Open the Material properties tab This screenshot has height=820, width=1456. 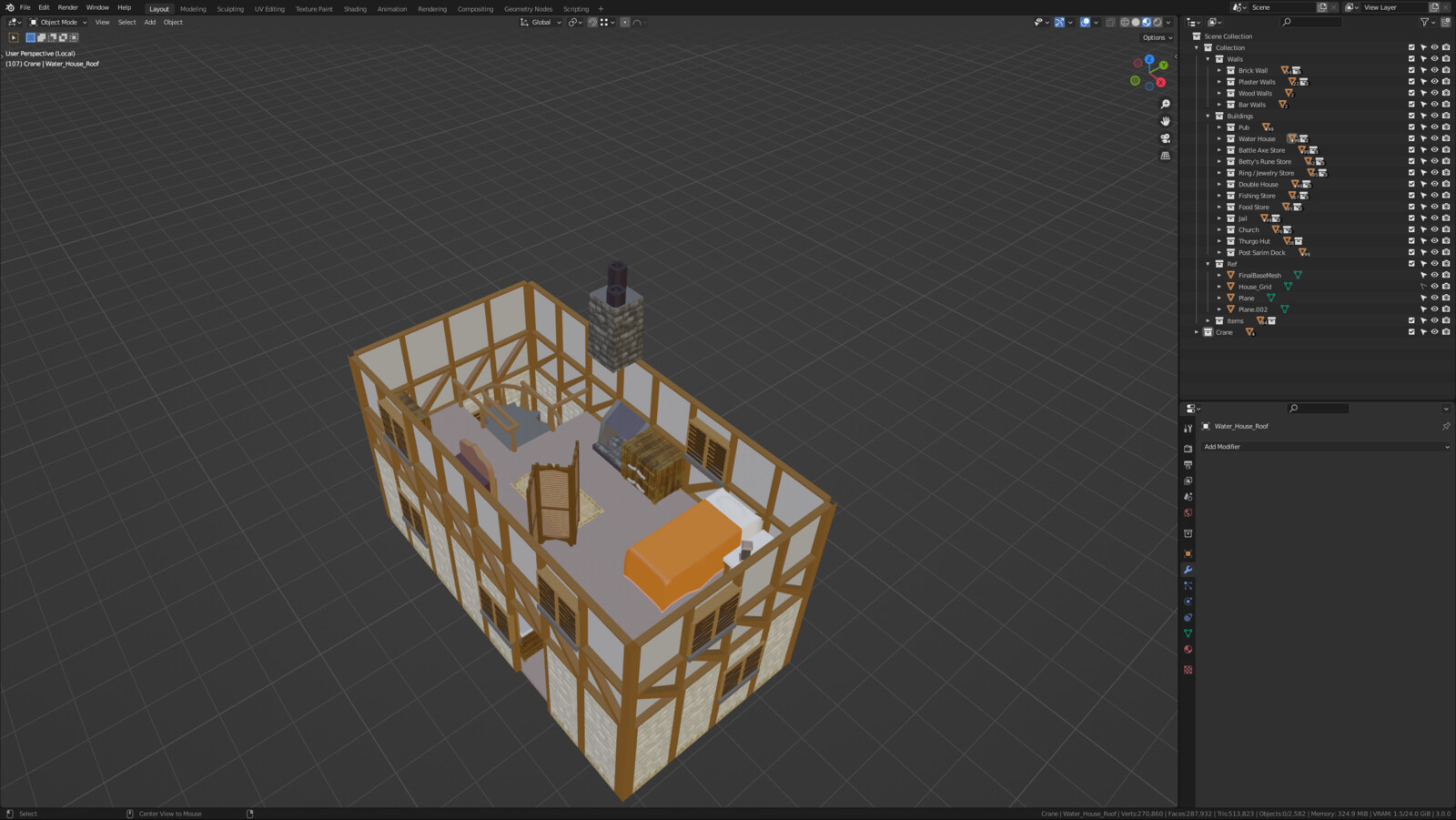point(1188,649)
